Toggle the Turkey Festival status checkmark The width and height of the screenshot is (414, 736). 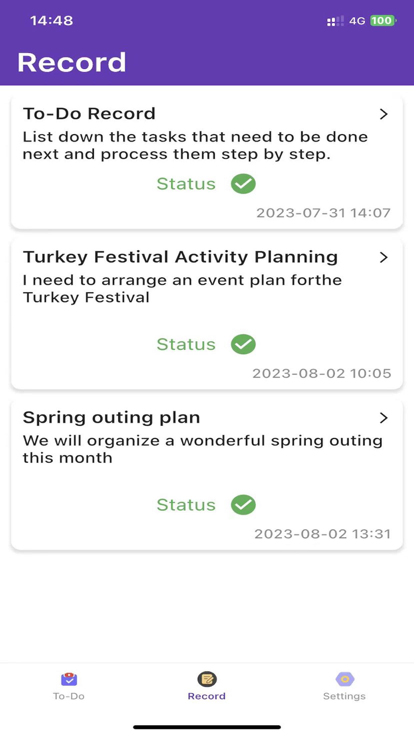(x=243, y=344)
